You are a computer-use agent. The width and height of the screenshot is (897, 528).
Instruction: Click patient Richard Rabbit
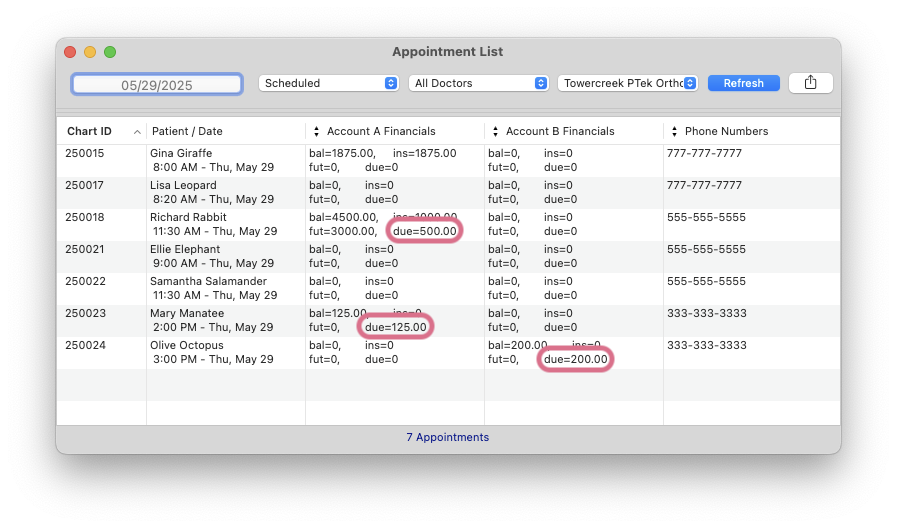click(188, 217)
